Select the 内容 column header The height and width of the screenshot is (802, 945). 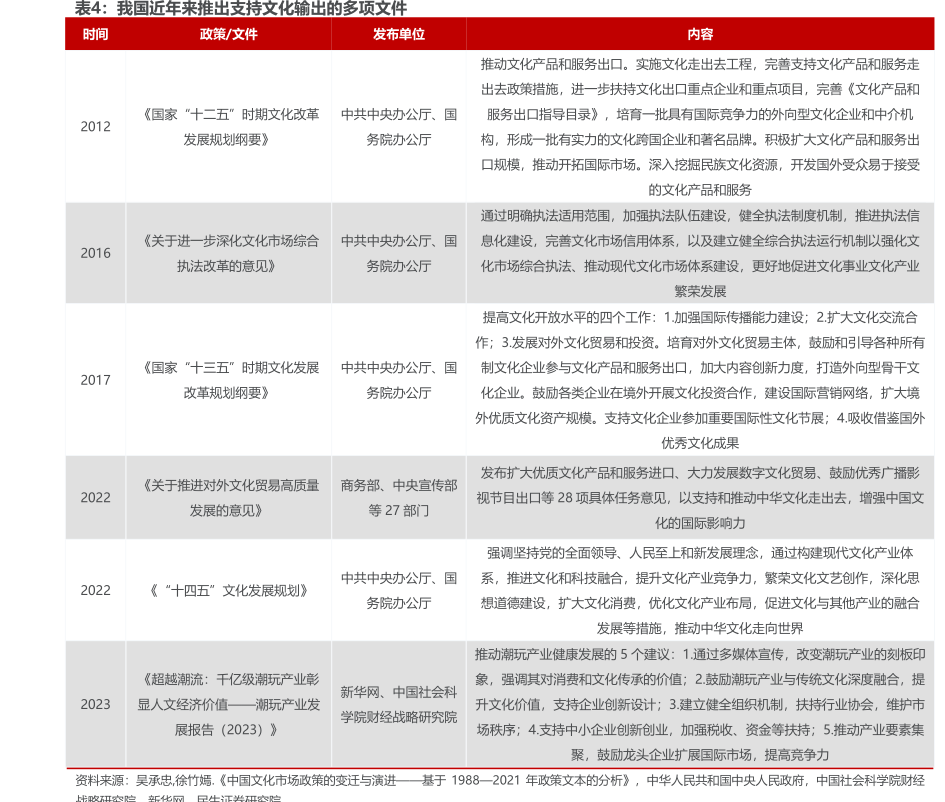tap(700, 34)
